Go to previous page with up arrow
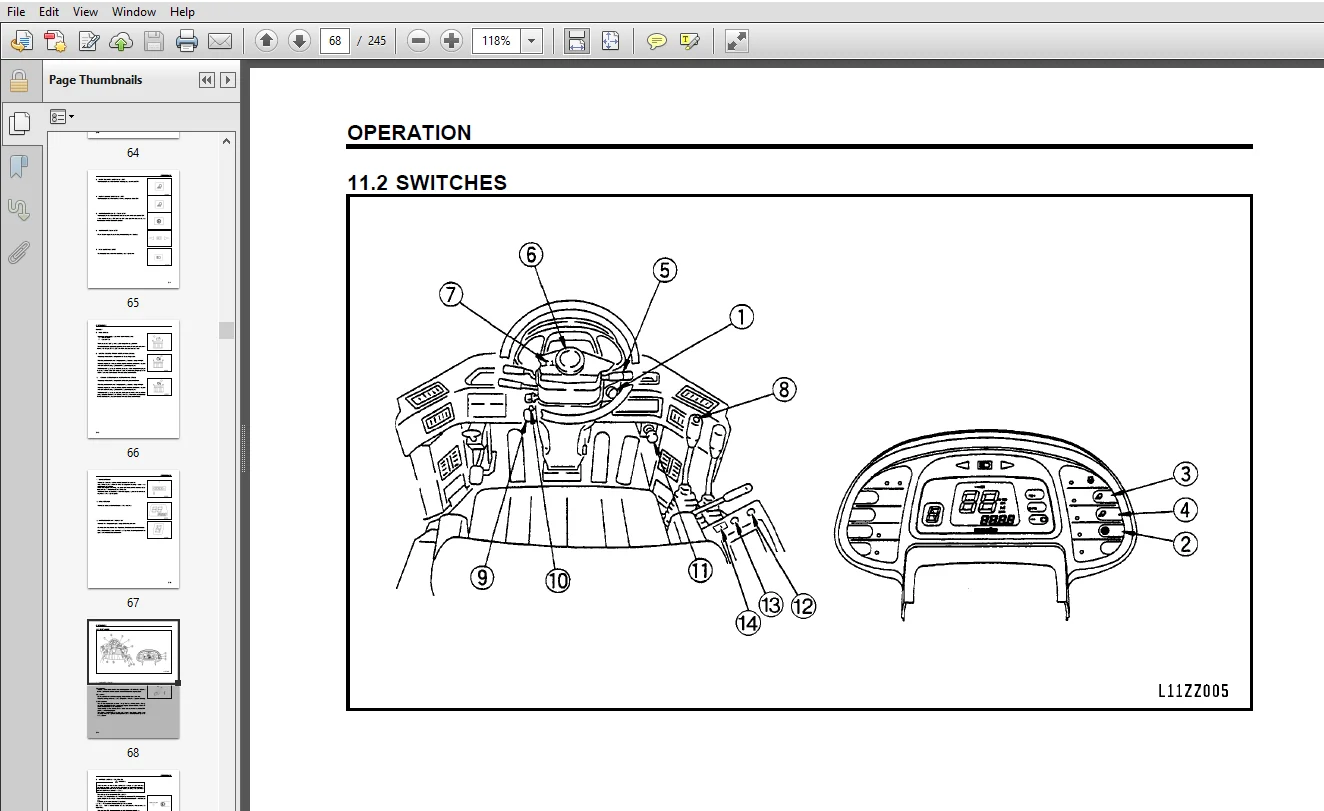 pos(266,41)
